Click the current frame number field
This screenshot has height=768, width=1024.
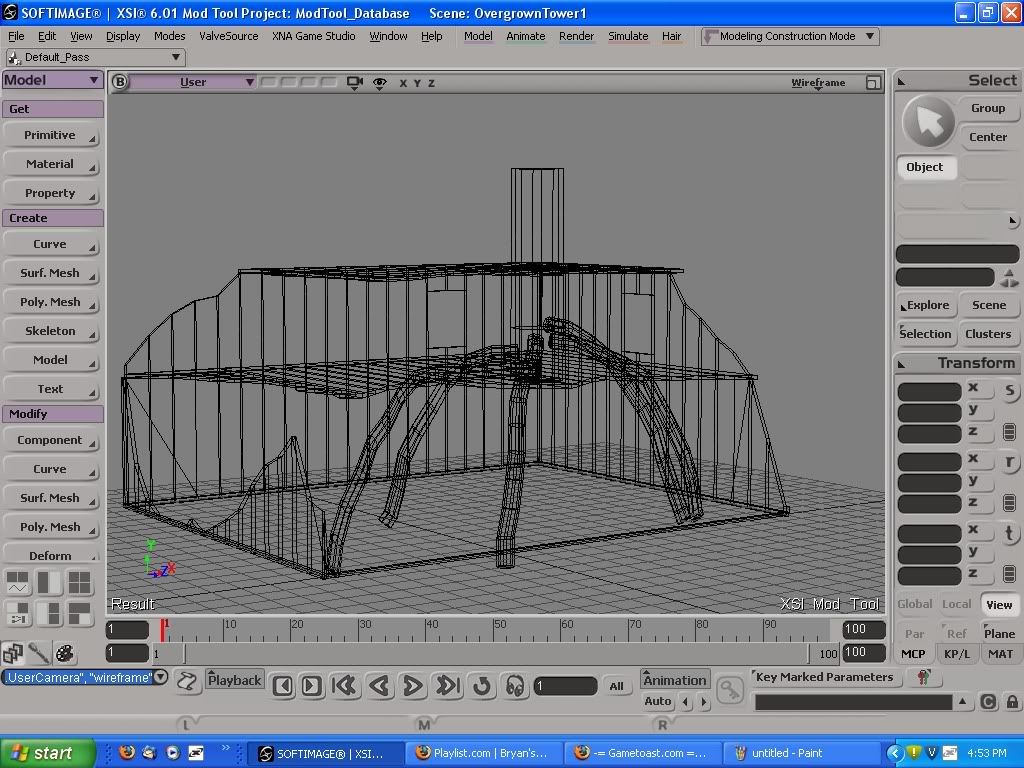click(566, 686)
